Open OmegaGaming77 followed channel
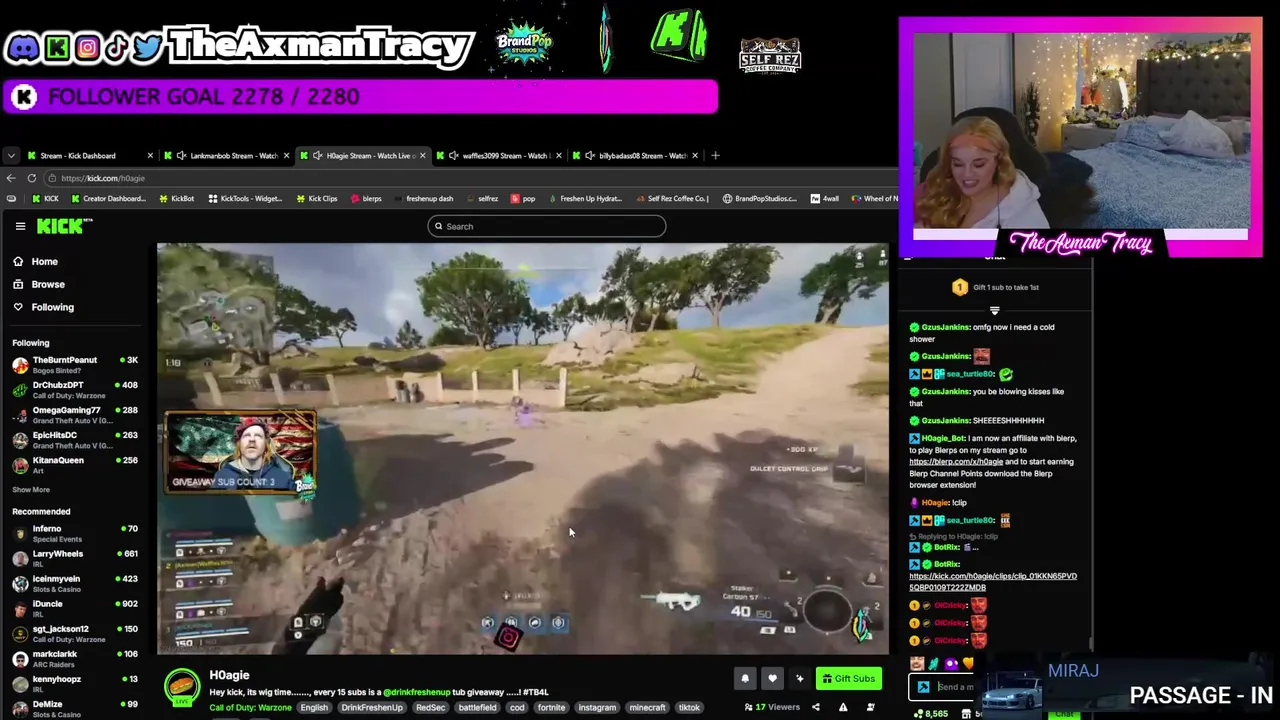This screenshot has height=720, width=1280. click(x=75, y=415)
